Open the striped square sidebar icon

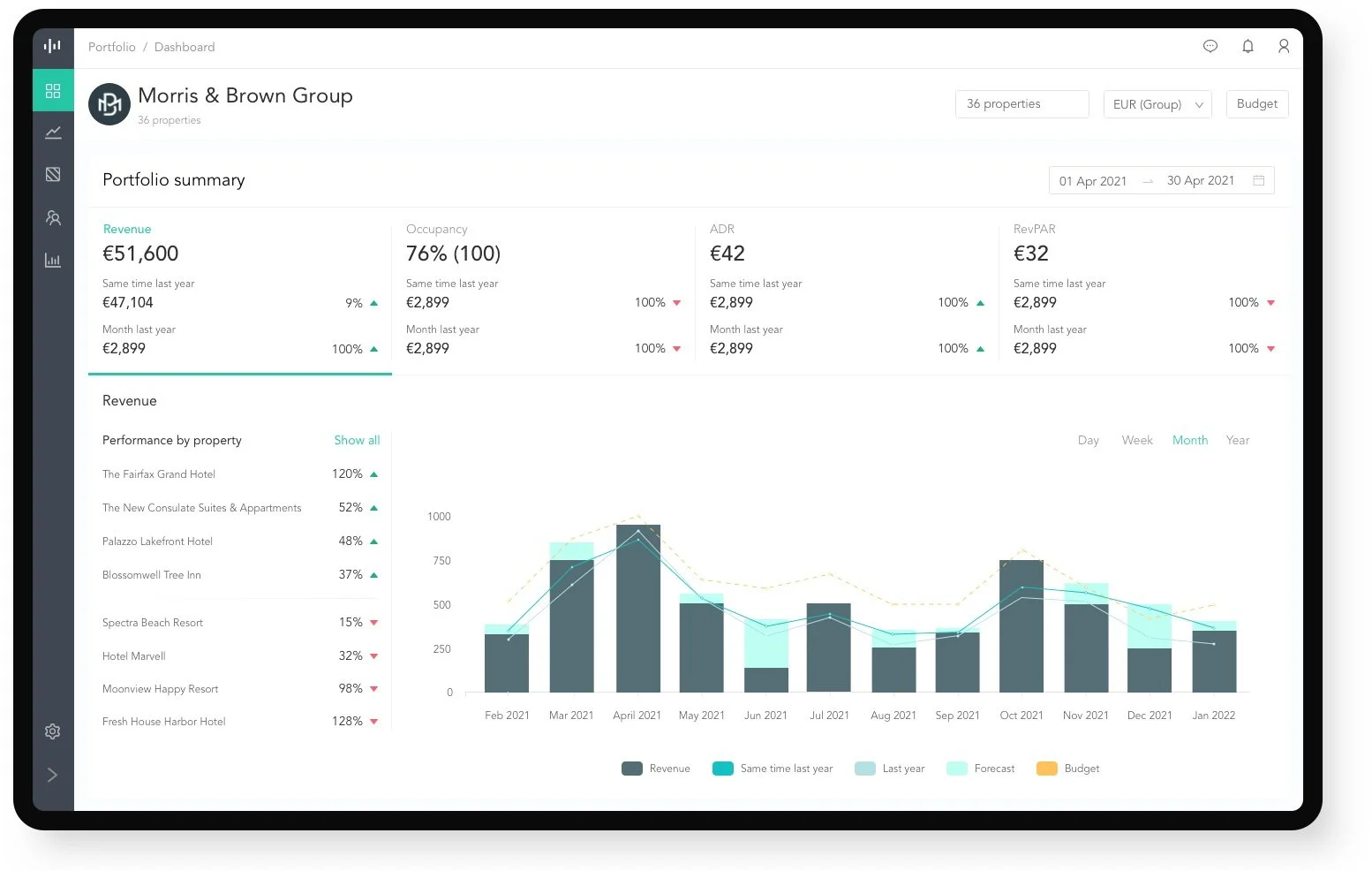pos(53,174)
